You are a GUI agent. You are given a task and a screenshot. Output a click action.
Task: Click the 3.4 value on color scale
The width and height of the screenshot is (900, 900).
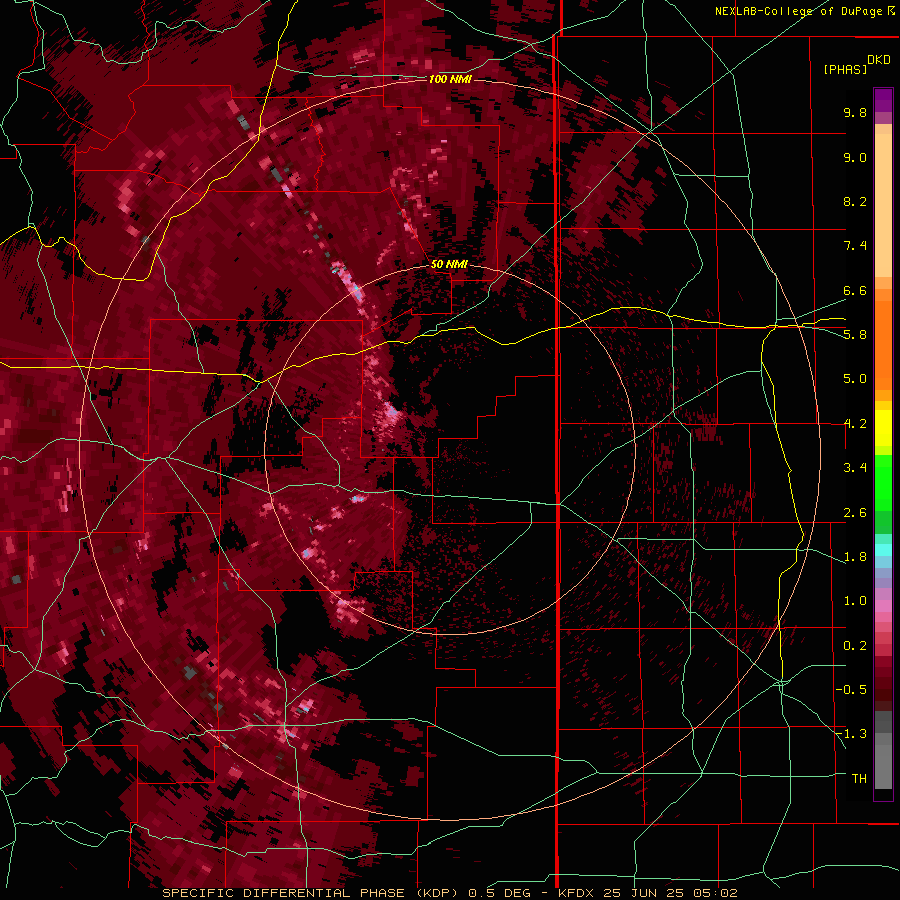click(x=855, y=468)
